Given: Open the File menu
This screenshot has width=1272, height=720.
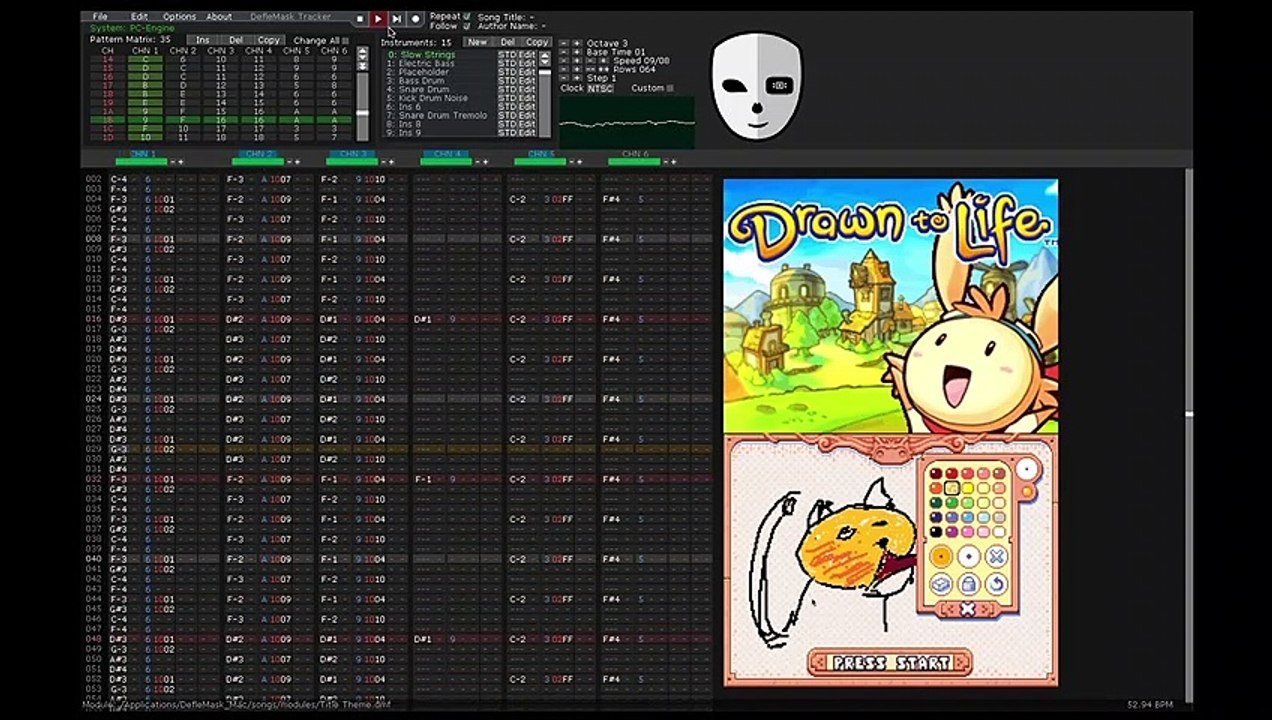Looking at the screenshot, I should coord(100,17).
